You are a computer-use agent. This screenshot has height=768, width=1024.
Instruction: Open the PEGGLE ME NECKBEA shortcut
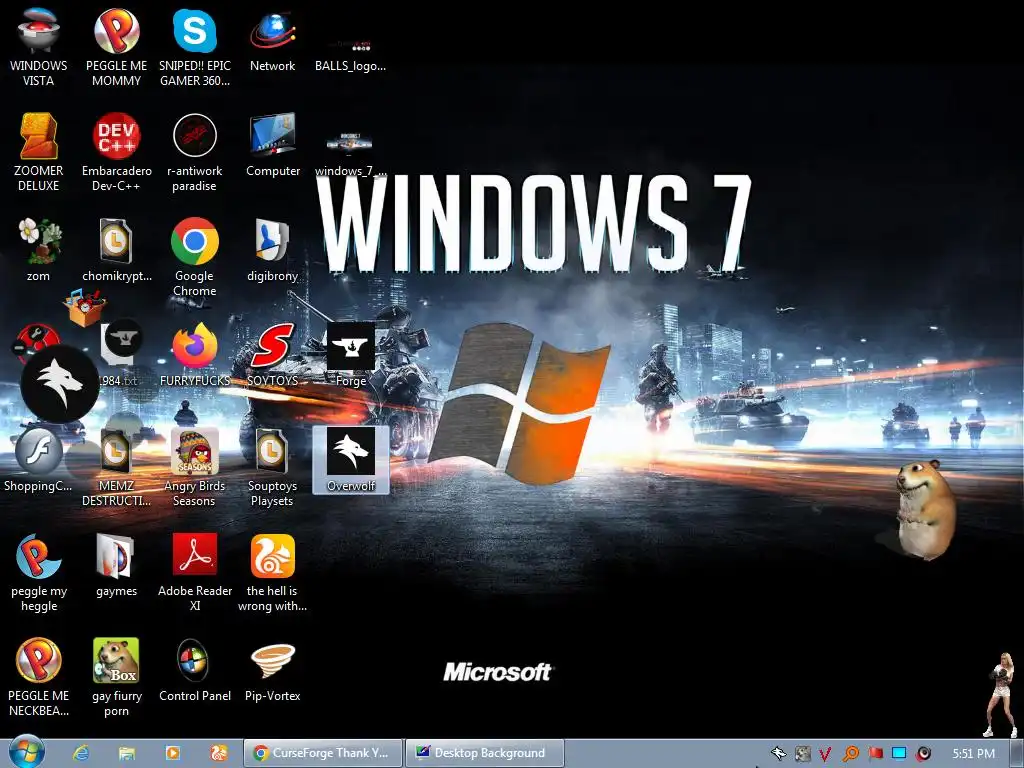click(x=38, y=678)
